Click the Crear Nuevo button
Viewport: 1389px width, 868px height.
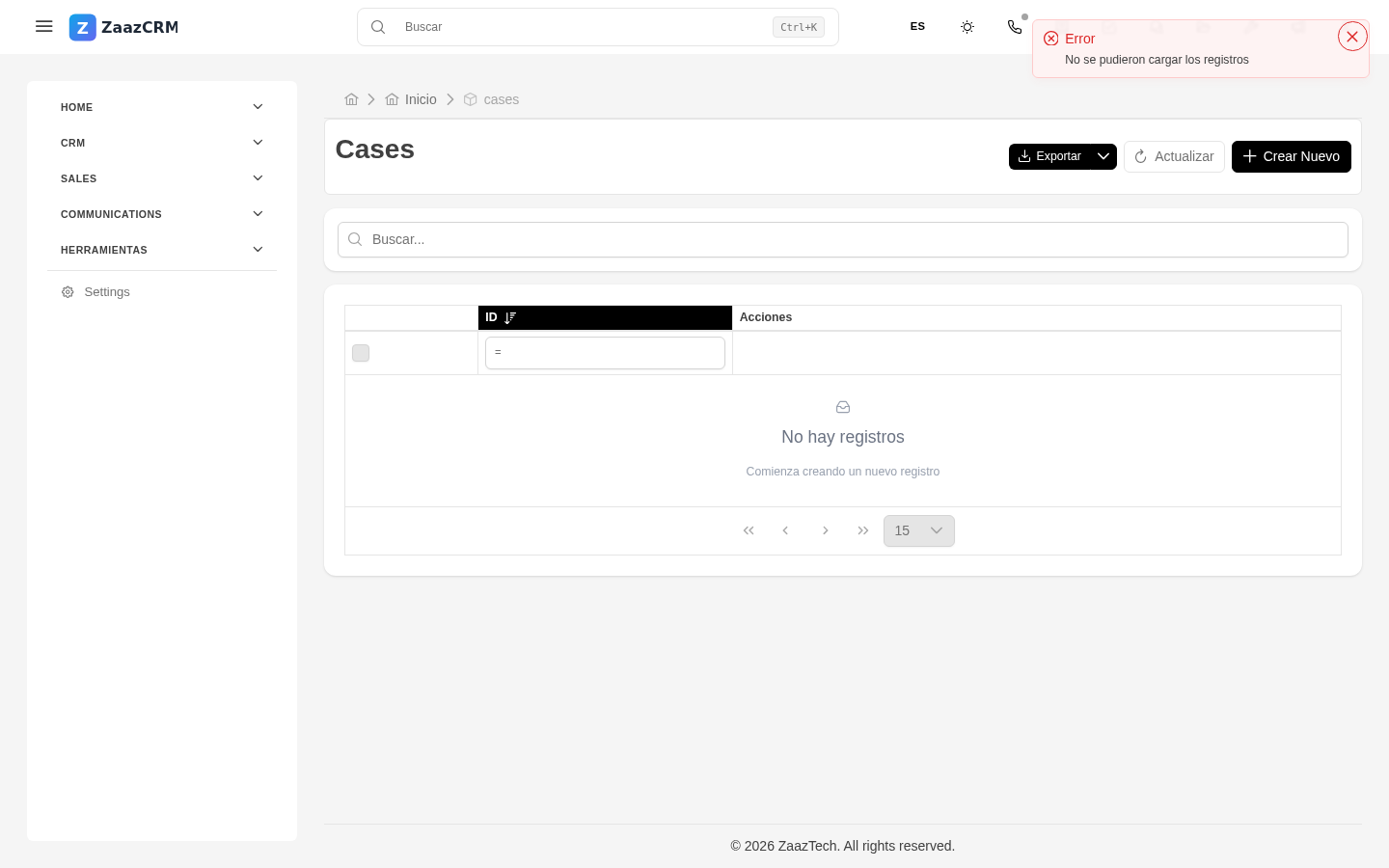pos(1291,156)
